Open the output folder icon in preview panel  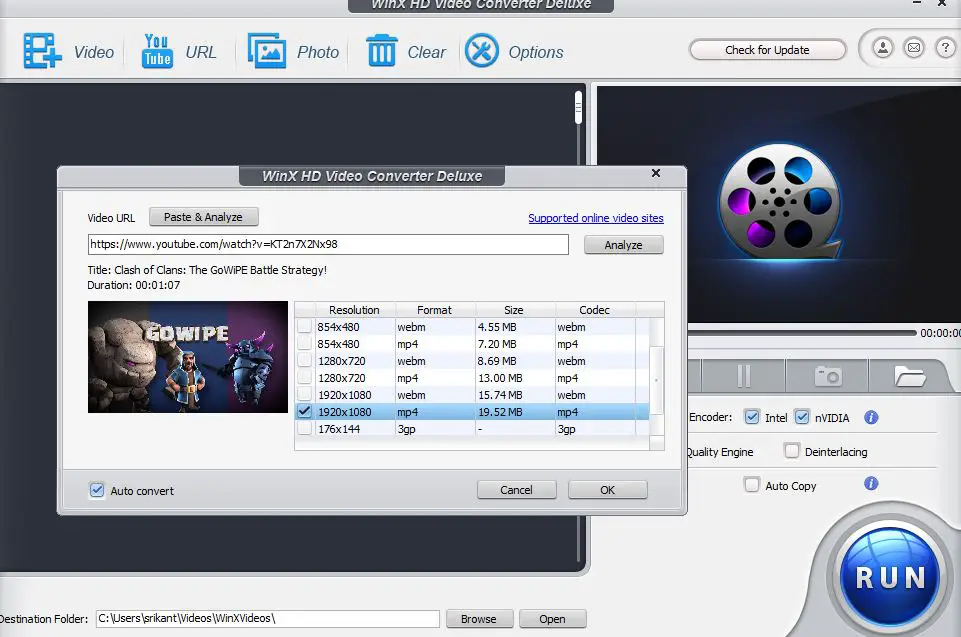910,376
